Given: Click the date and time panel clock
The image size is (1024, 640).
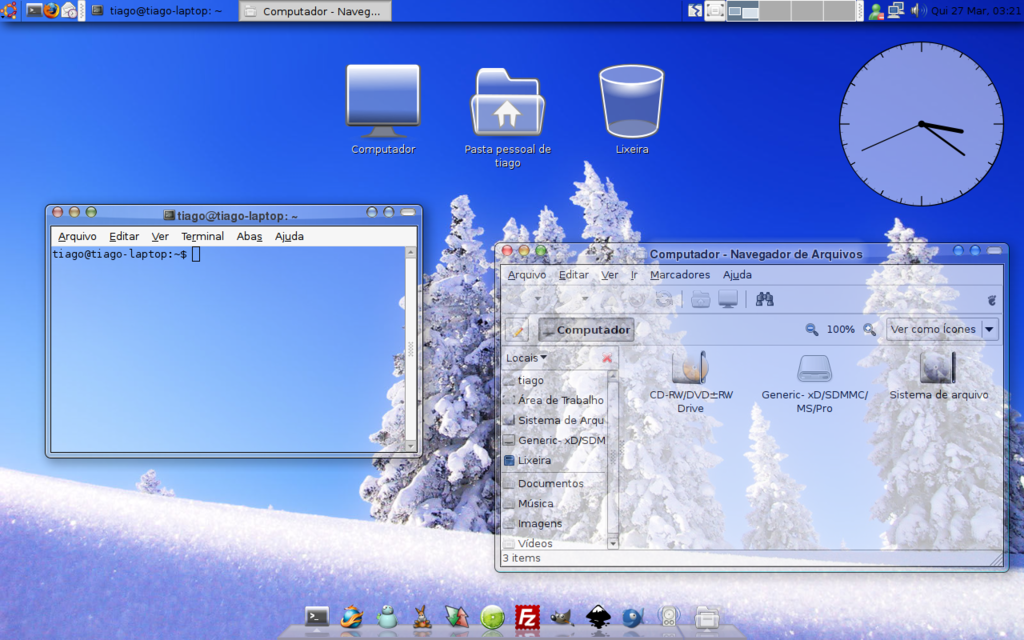Looking at the screenshot, I should pos(976,10).
